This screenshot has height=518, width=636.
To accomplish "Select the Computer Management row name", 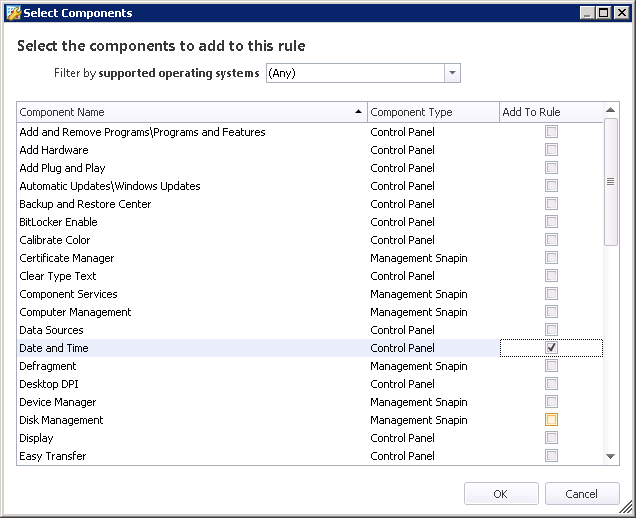I will pos(75,312).
